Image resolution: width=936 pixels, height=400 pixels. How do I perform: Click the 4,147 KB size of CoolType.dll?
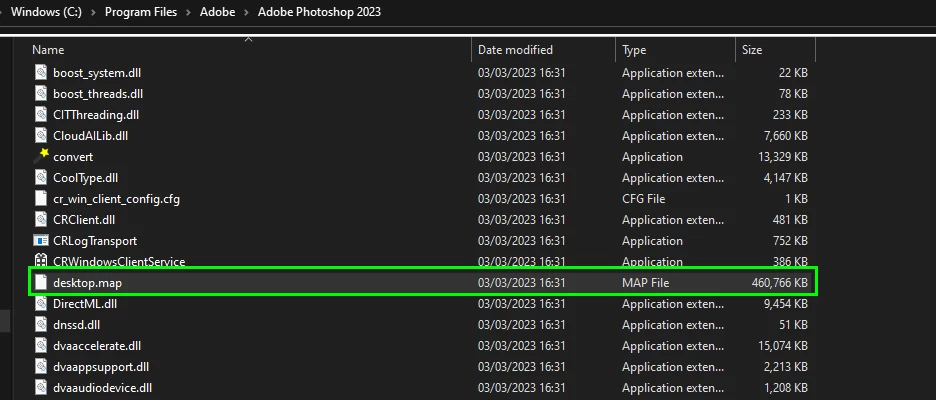(x=786, y=178)
